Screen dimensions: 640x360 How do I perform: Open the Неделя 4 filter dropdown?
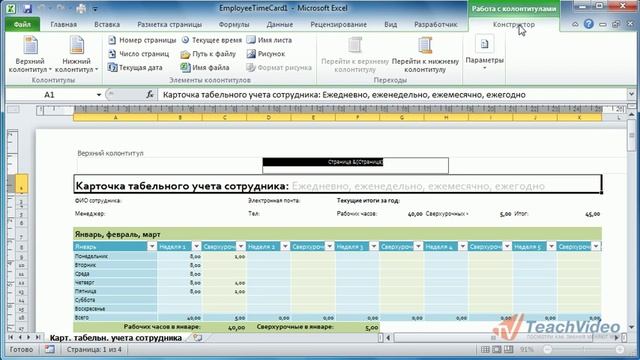(462, 247)
